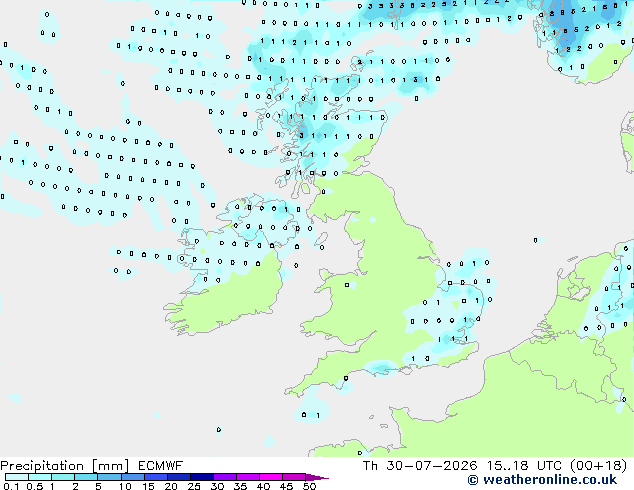Click the '0.5' legend scale label
This screenshot has width=634, height=490.
pos(35,486)
